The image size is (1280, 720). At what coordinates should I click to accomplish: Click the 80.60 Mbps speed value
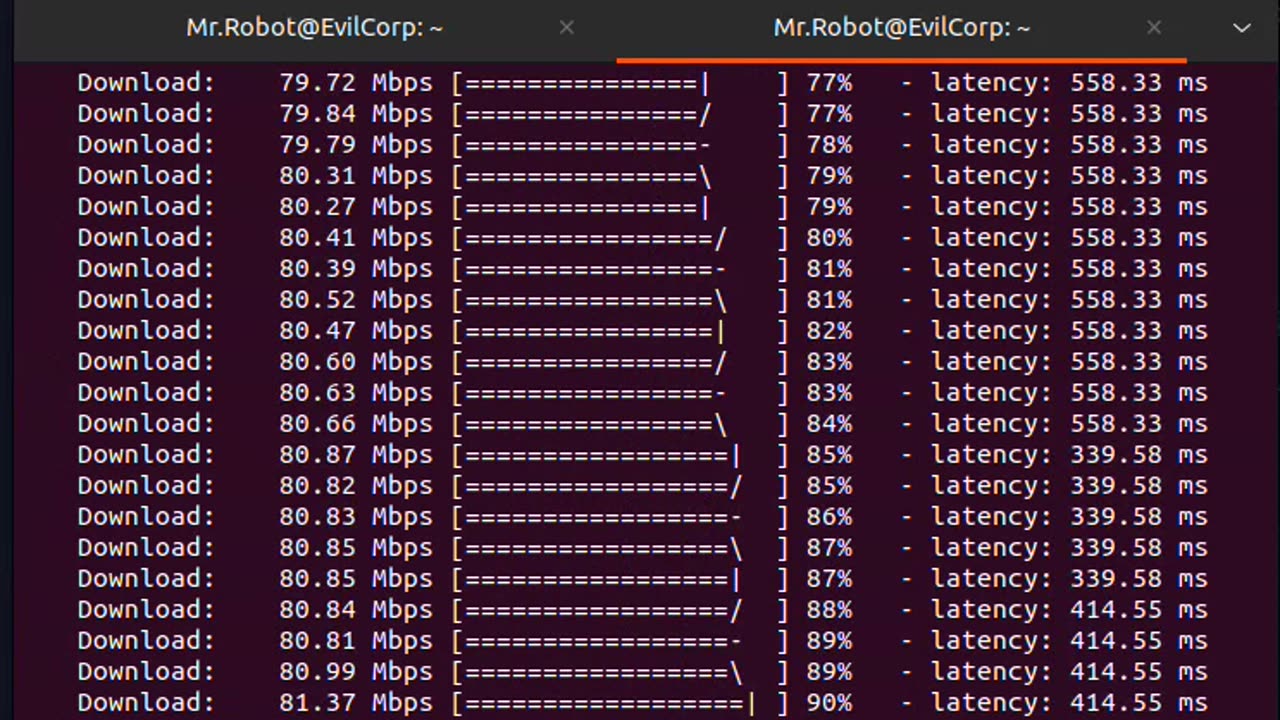pyautogui.click(x=356, y=362)
